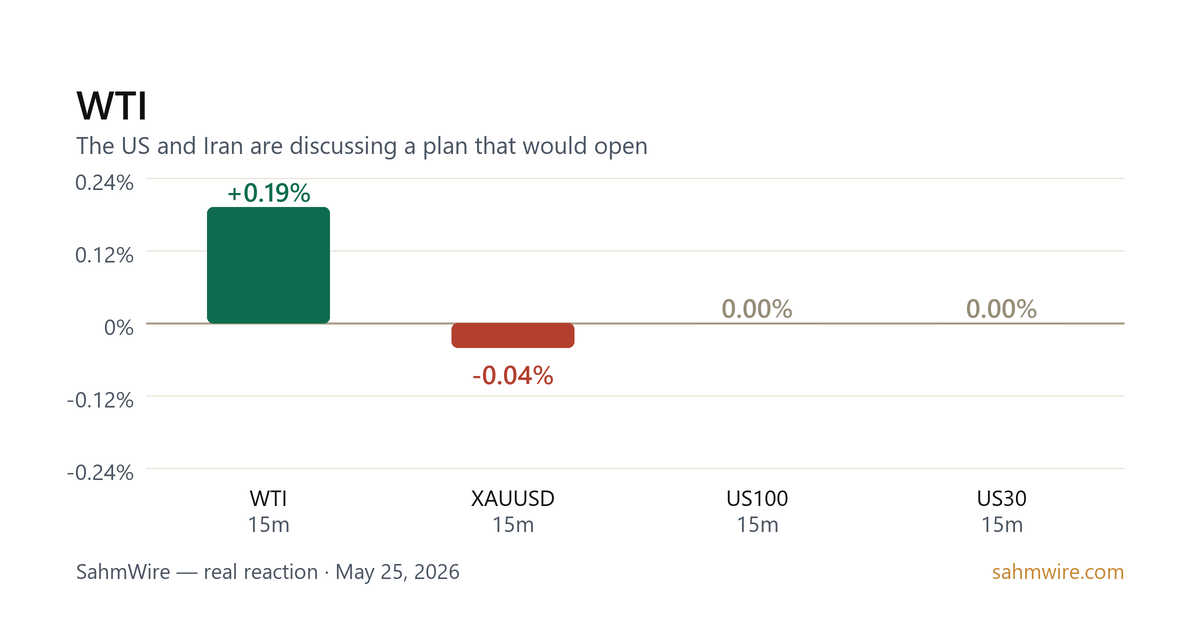Select the -0.04% value label
The image size is (1200, 630).
(x=513, y=376)
